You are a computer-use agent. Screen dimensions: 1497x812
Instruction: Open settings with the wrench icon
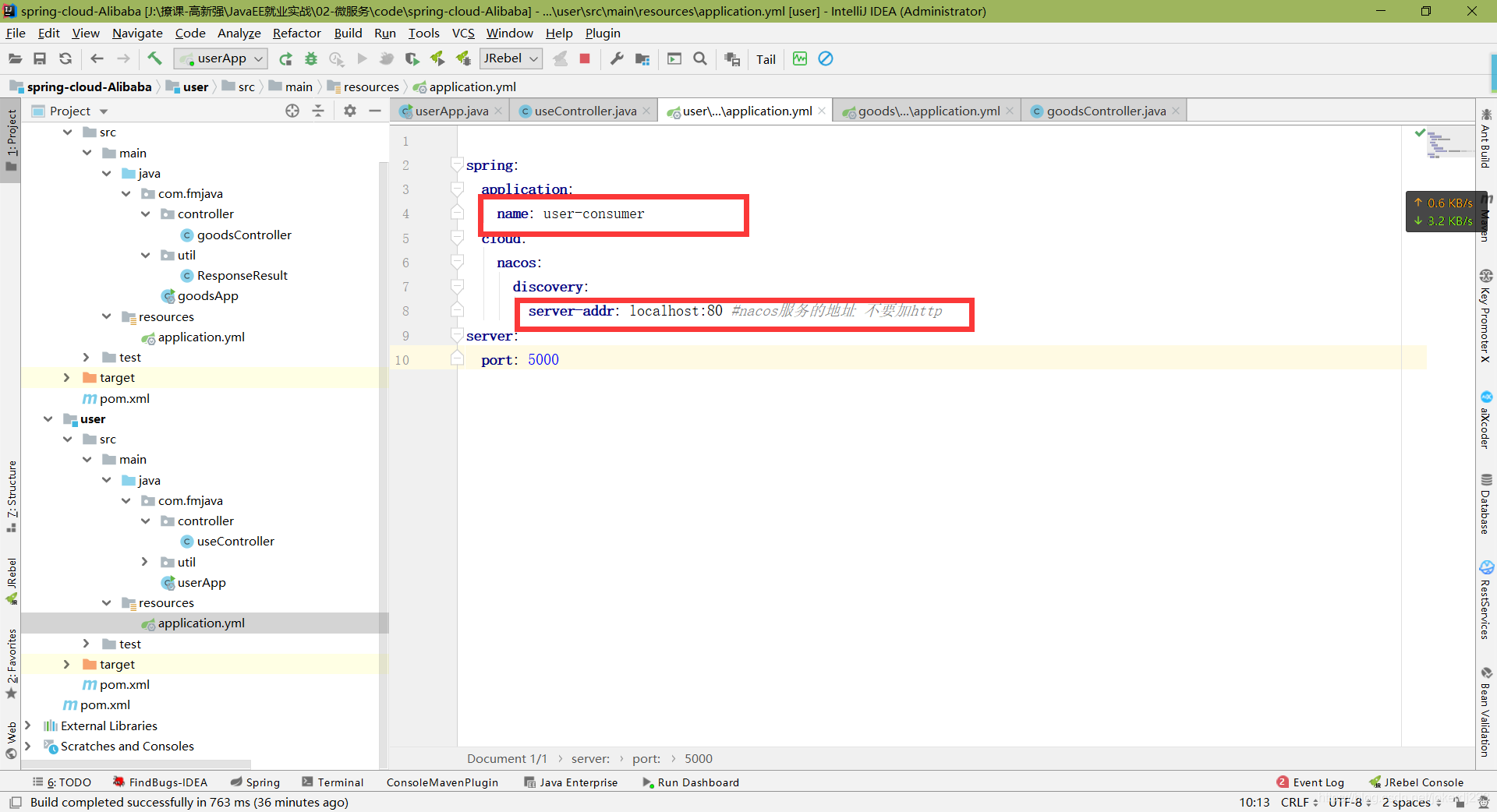tap(617, 58)
